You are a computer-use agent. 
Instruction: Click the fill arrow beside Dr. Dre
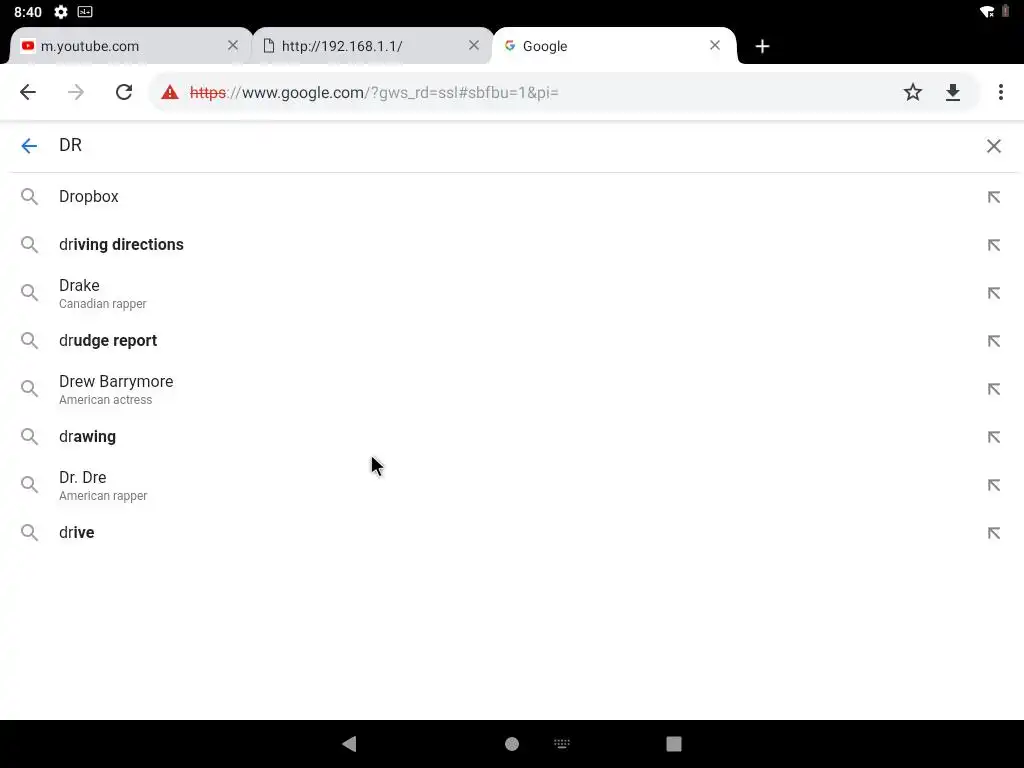pyautogui.click(x=993, y=485)
